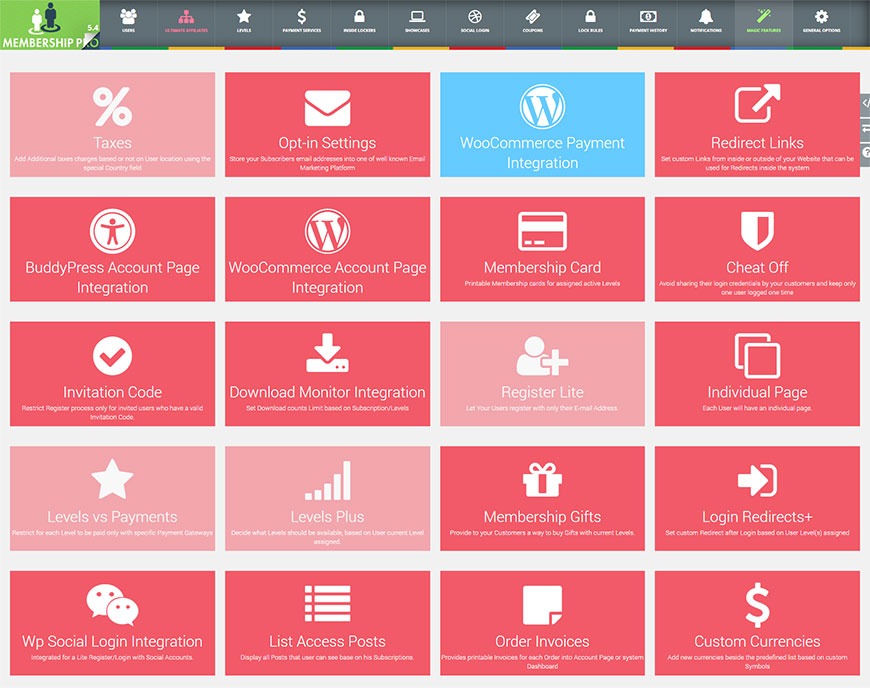The image size is (870, 688).
Task: Open the Login Redirects+ module
Action: pos(757,498)
